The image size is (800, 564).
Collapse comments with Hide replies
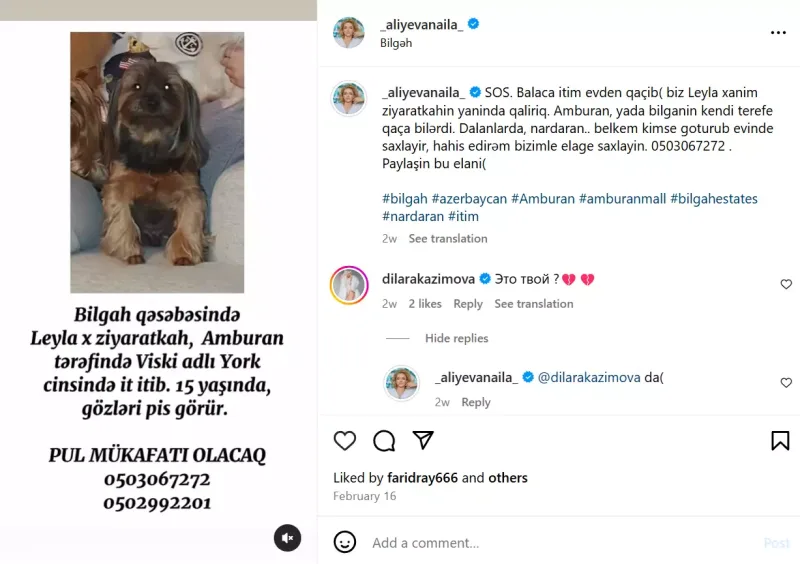click(x=457, y=338)
